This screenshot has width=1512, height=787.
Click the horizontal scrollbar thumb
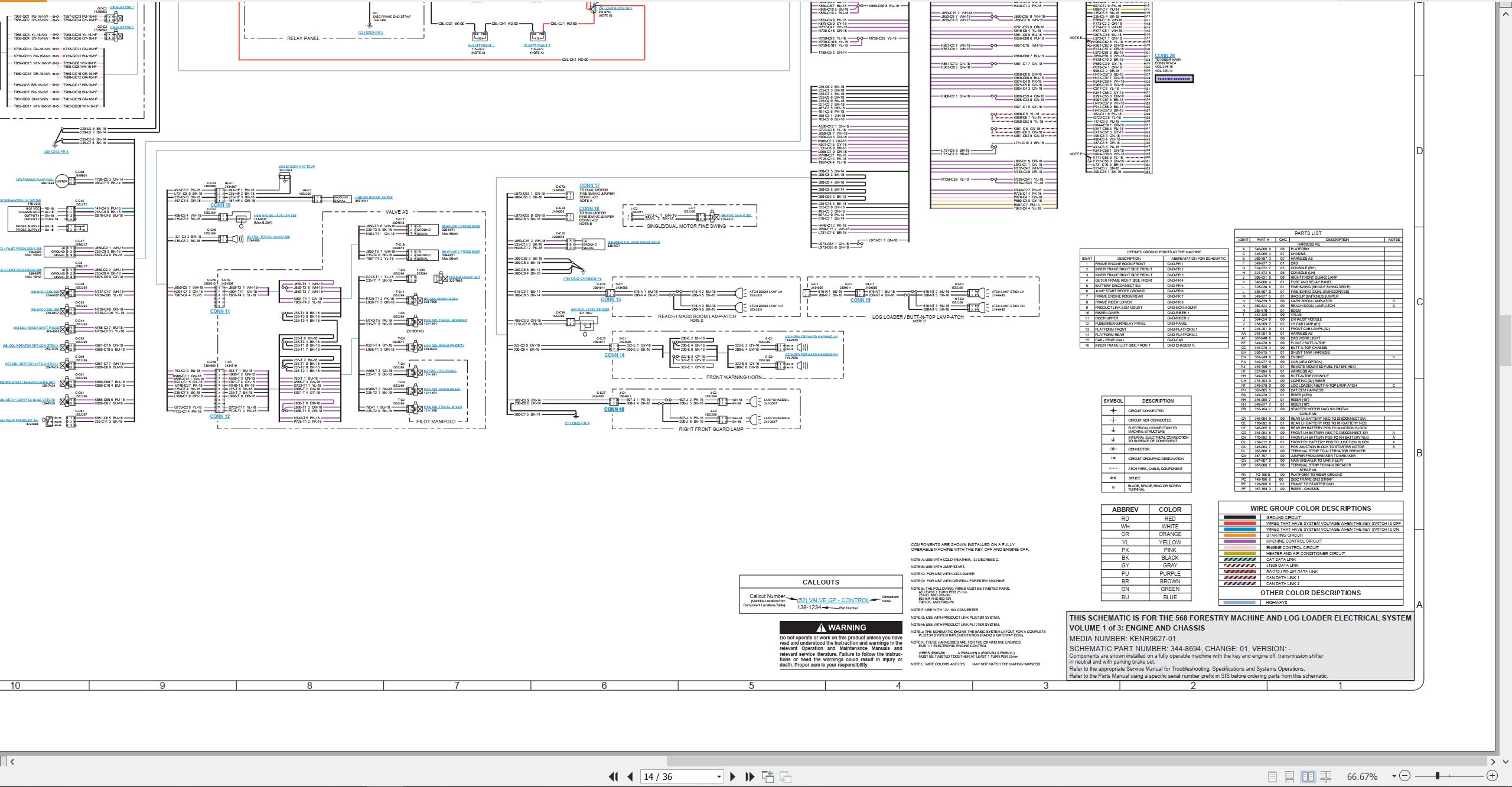pyautogui.click(x=1078, y=762)
